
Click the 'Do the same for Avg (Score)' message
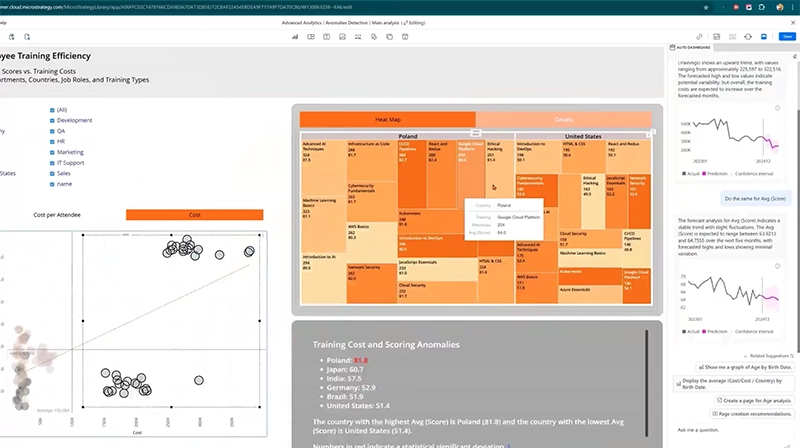755,198
